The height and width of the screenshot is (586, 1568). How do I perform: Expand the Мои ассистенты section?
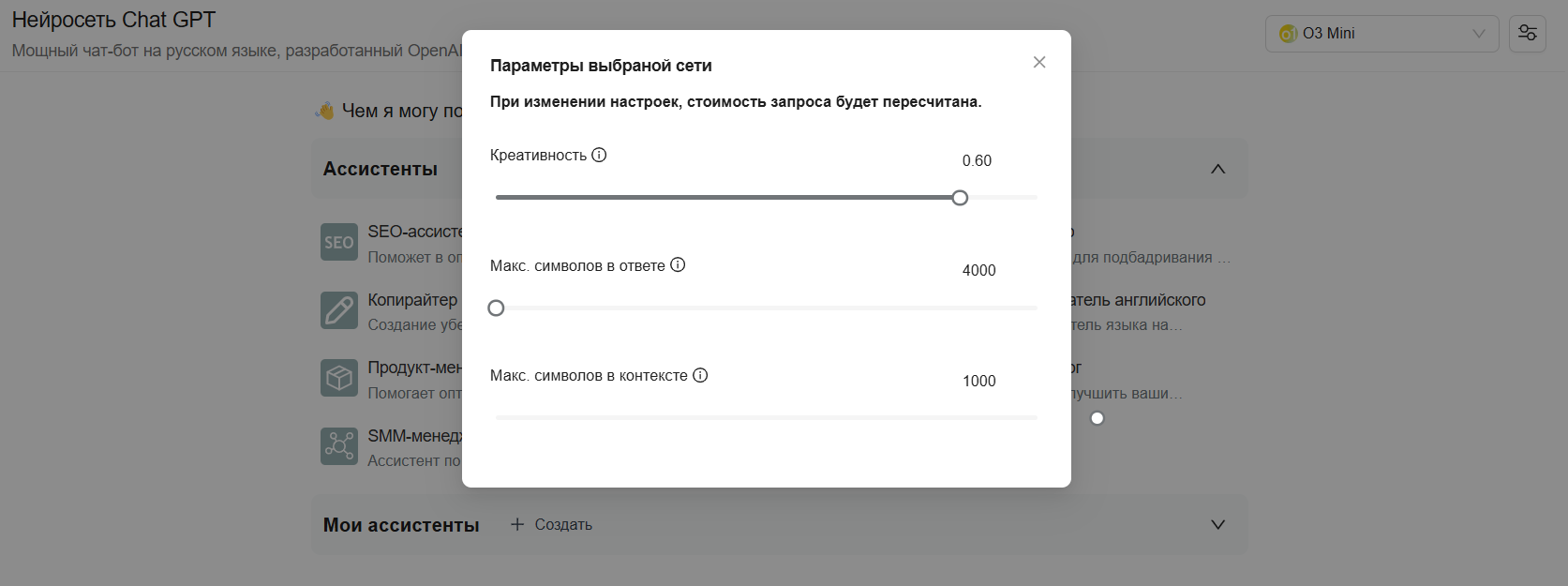point(1217,525)
